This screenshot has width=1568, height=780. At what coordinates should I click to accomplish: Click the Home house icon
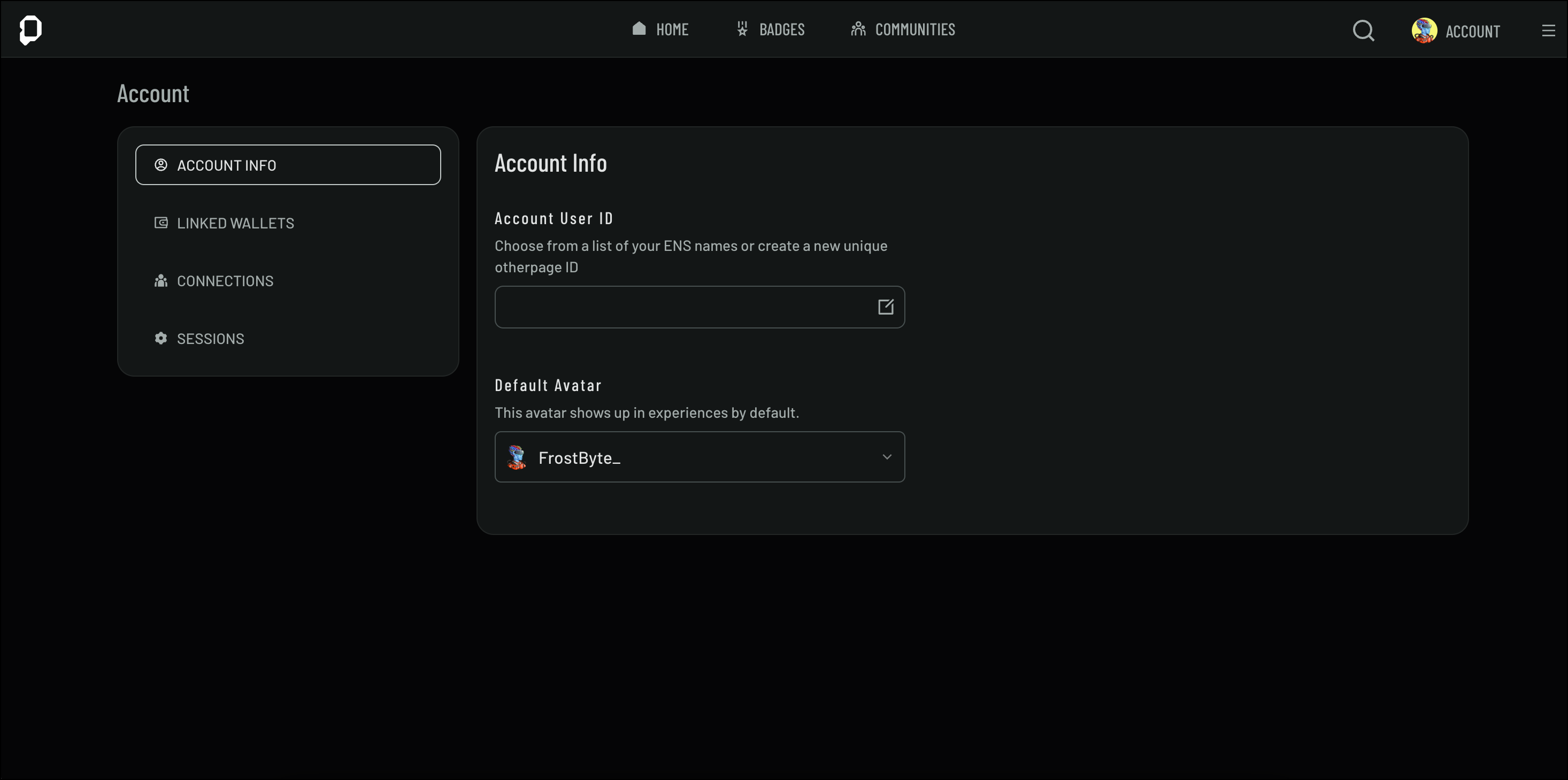[639, 28]
